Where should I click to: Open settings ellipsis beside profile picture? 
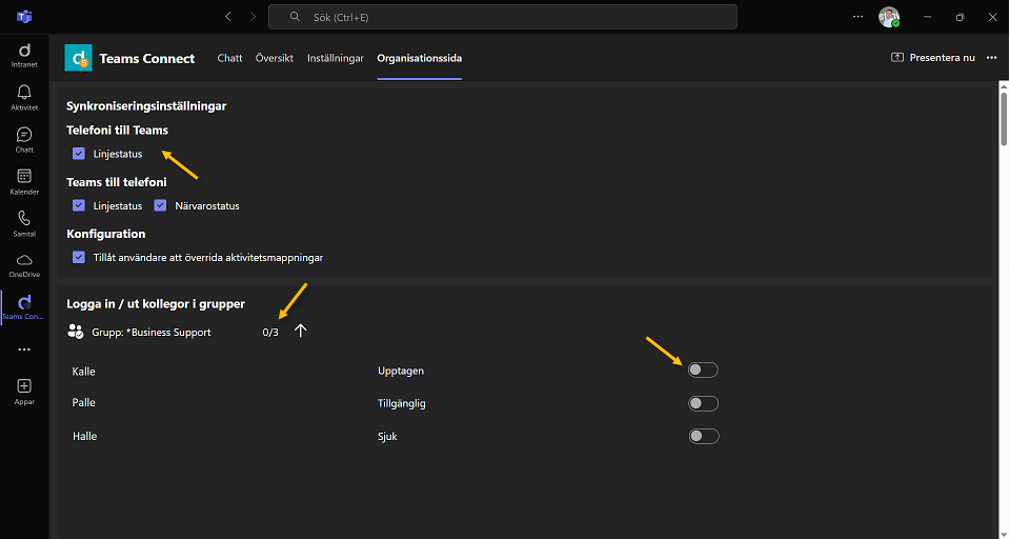(x=858, y=17)
